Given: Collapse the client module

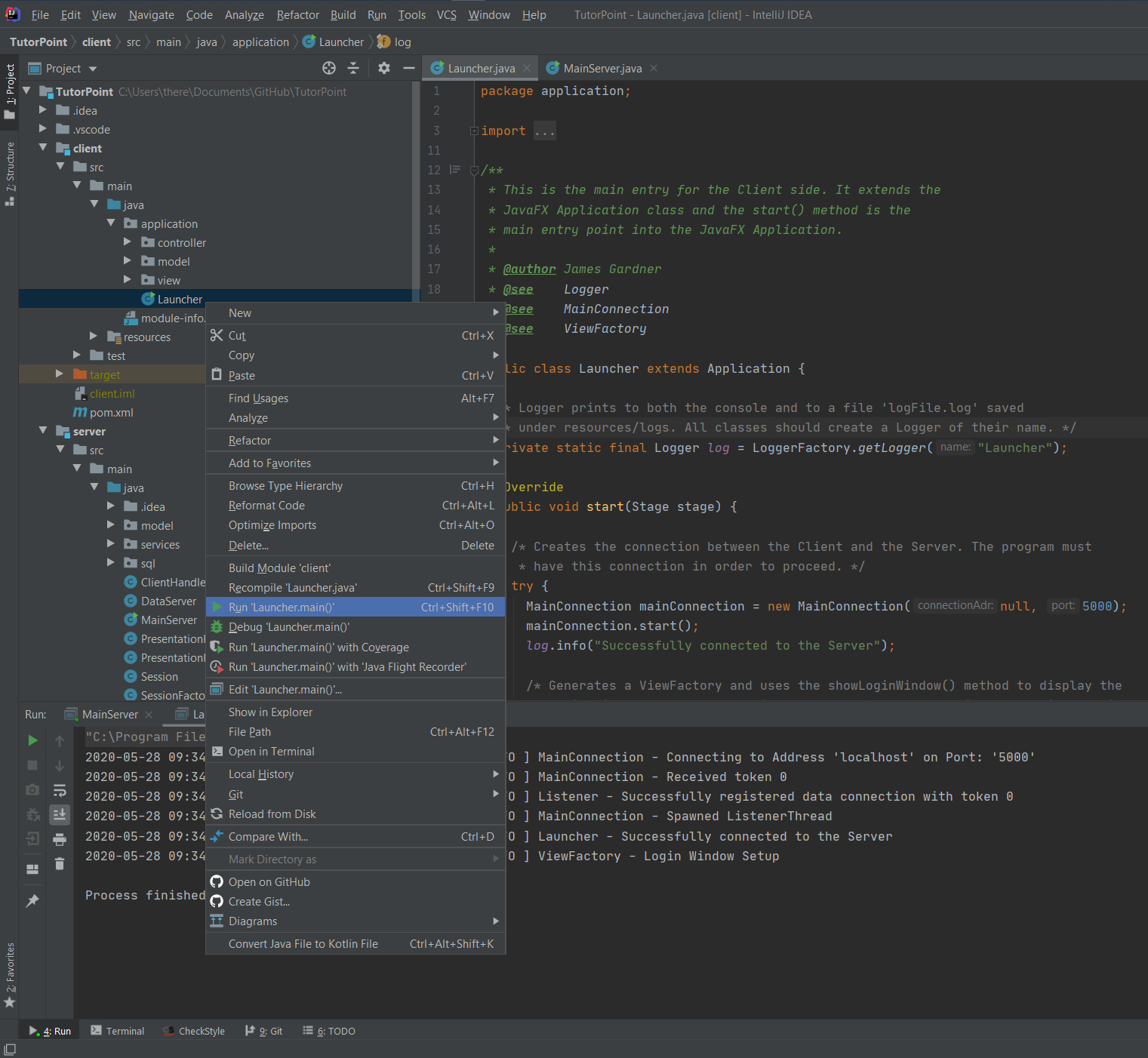Looking at the screenshot, I should click(43, 148).
